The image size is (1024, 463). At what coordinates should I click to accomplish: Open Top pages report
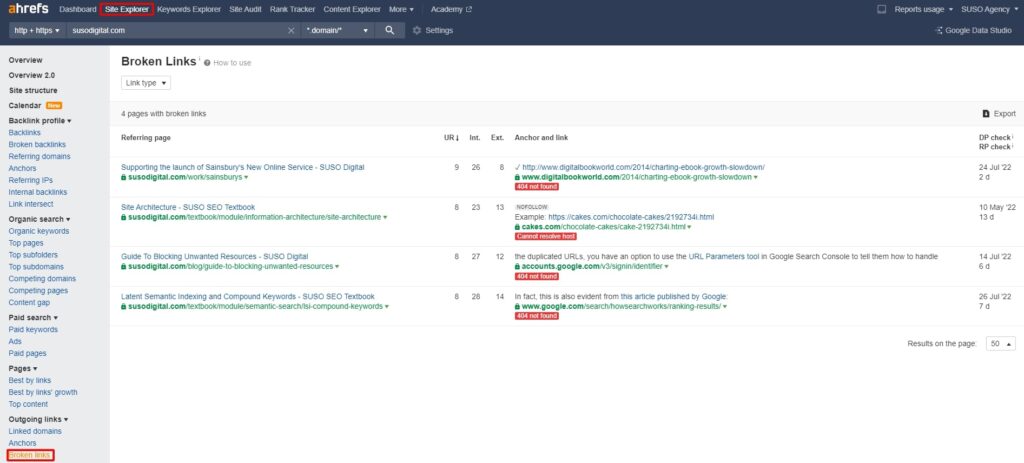point(25,243)
